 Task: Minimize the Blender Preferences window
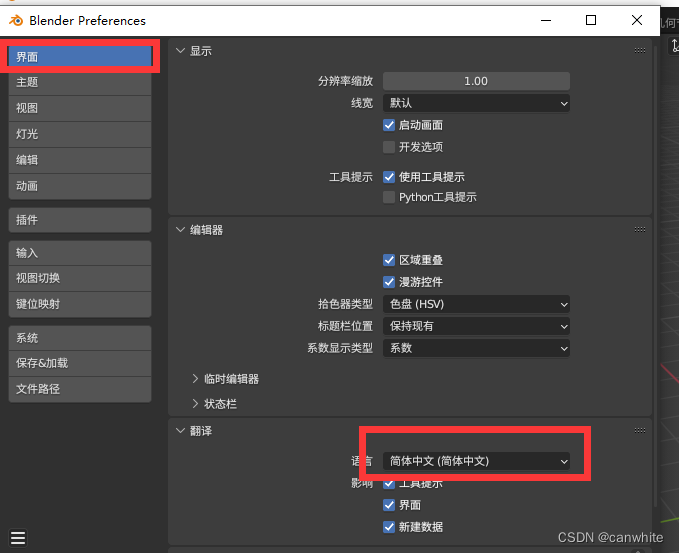click(546, 20)
